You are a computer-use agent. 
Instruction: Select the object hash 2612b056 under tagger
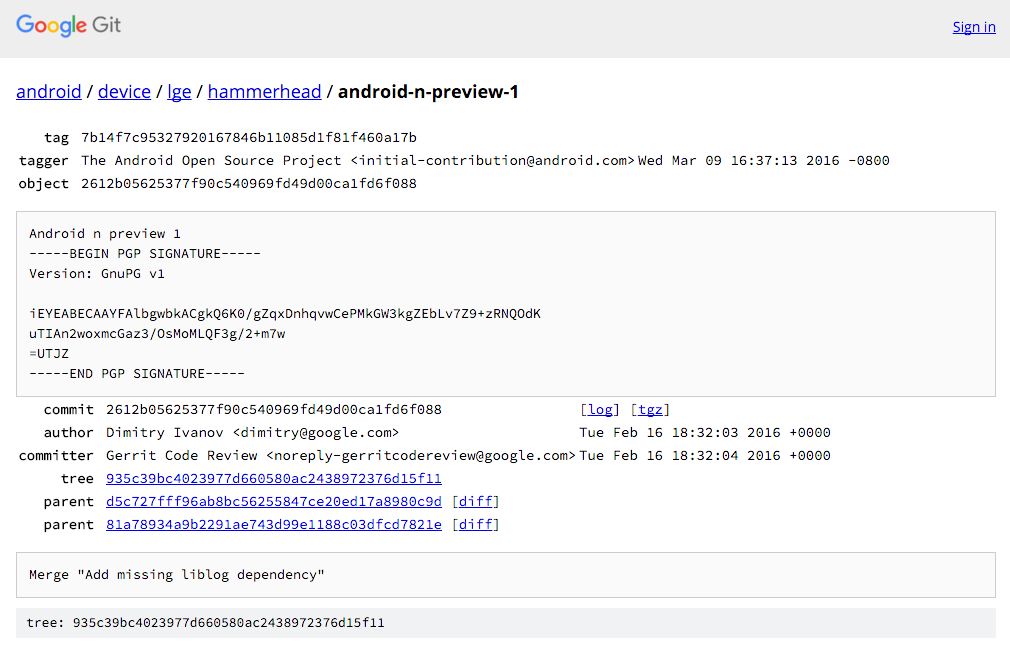pos(249,184)
